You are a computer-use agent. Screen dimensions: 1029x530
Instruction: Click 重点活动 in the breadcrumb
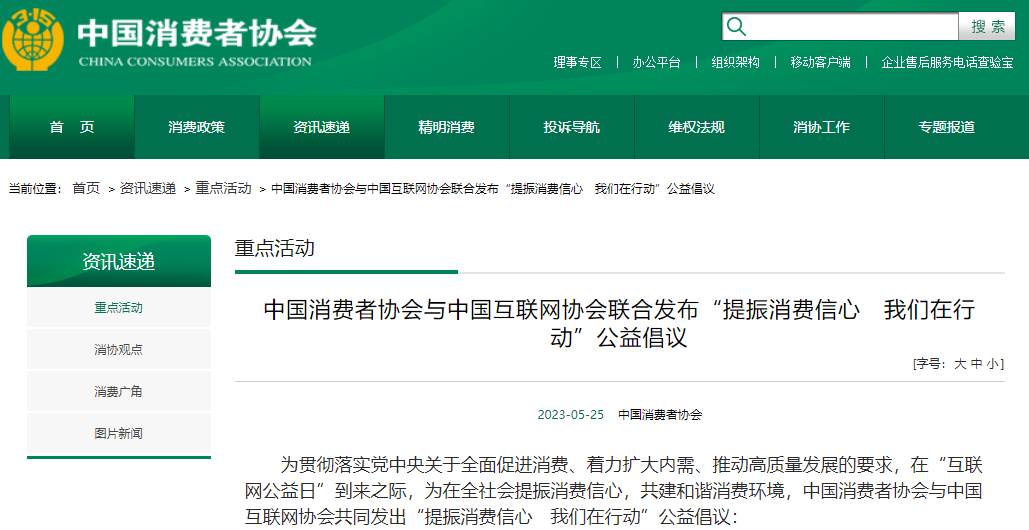click(223, 189)
